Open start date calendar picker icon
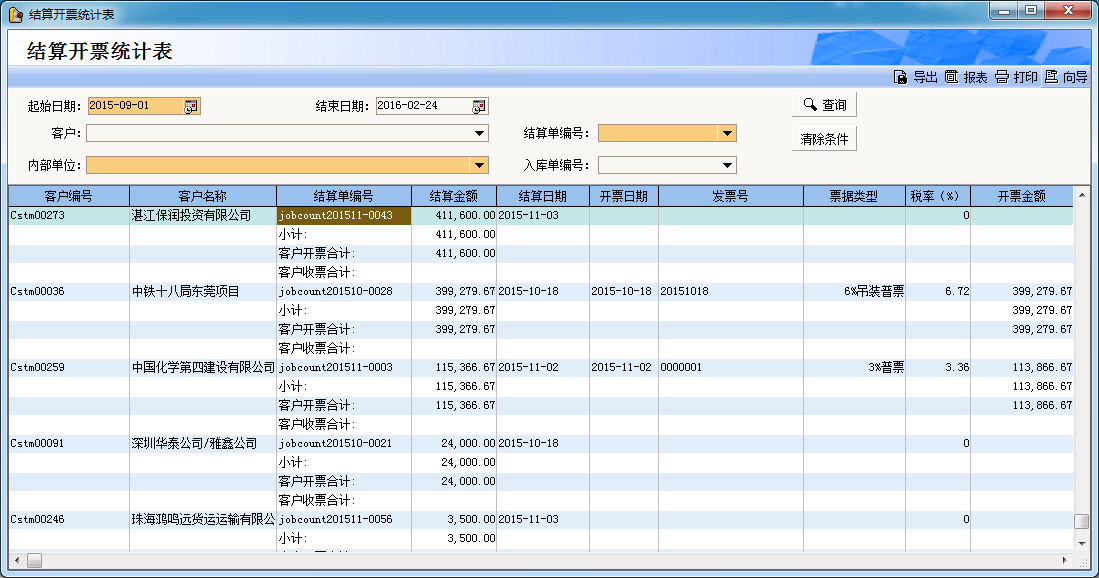The width and height of the screenshot is (1099, 578). point(191,106)
